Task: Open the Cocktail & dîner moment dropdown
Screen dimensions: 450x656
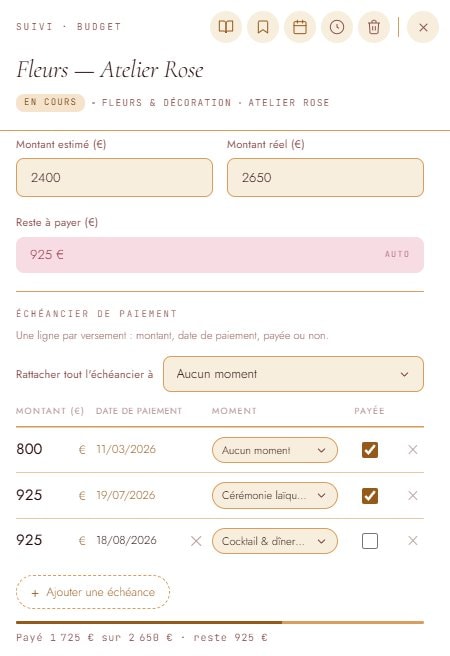Action: click(x=275, y=541)
